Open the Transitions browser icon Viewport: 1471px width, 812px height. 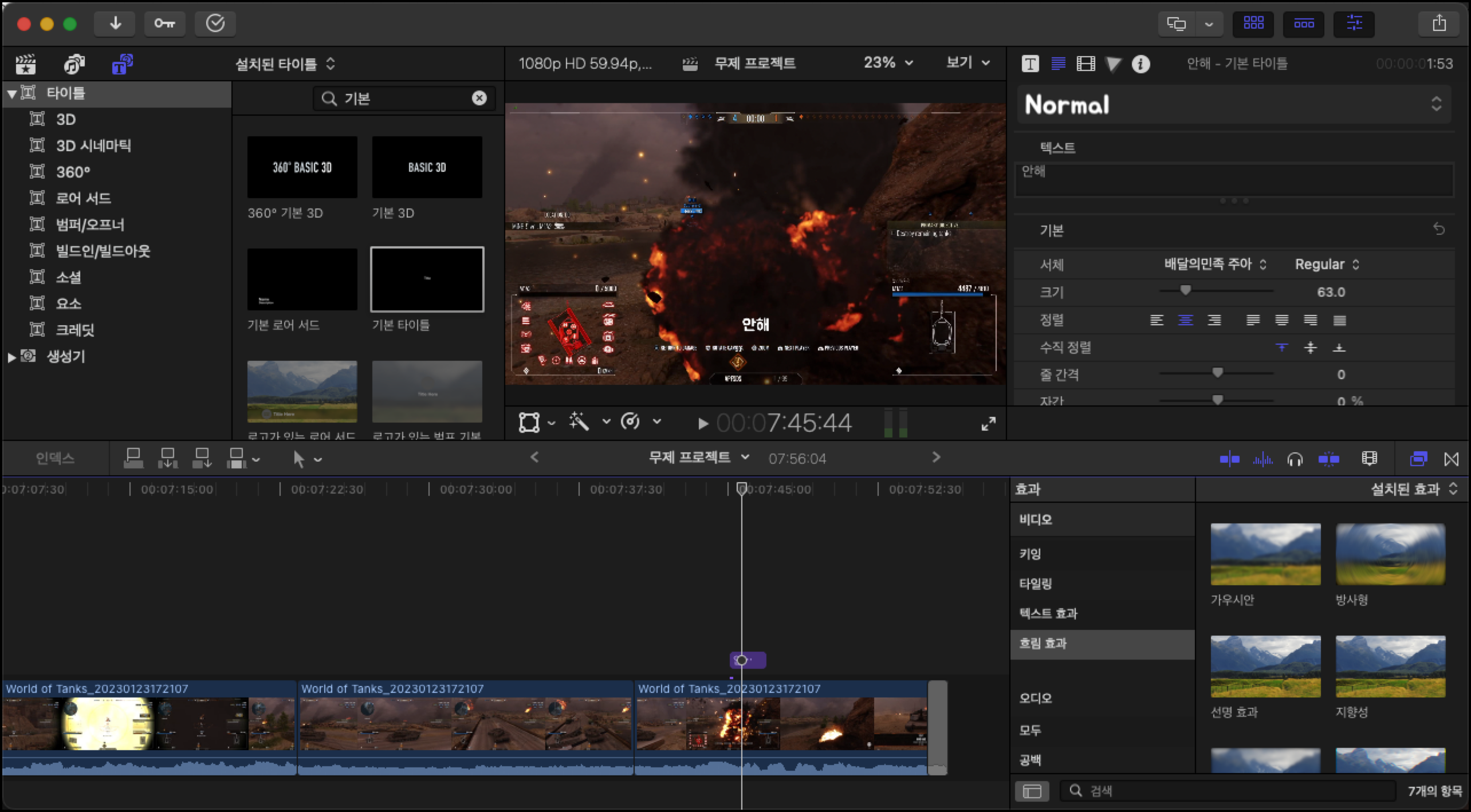[1452, 459]
